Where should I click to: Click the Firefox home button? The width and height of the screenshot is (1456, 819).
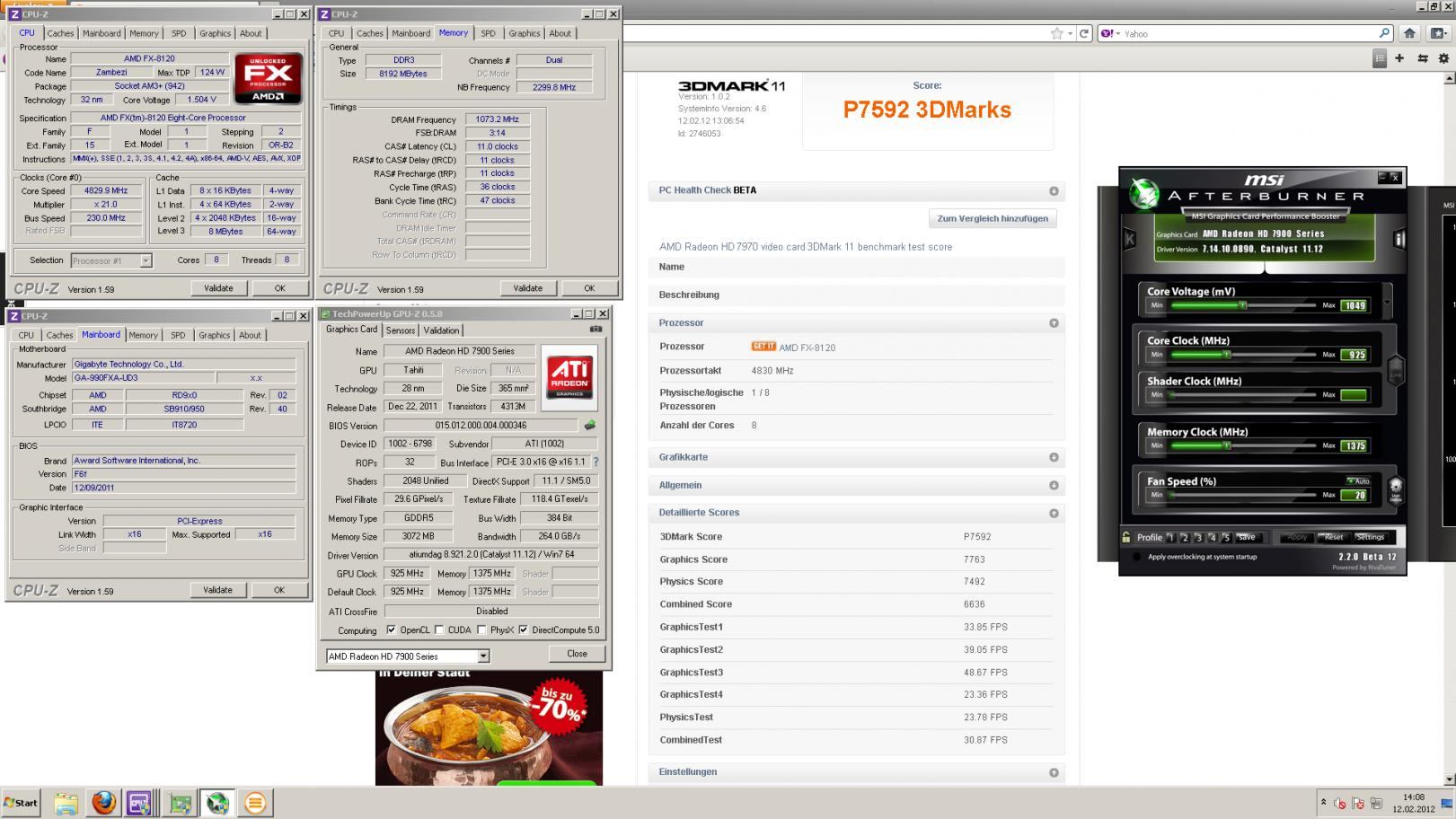pyautogui.click(x=1409, y=33)
